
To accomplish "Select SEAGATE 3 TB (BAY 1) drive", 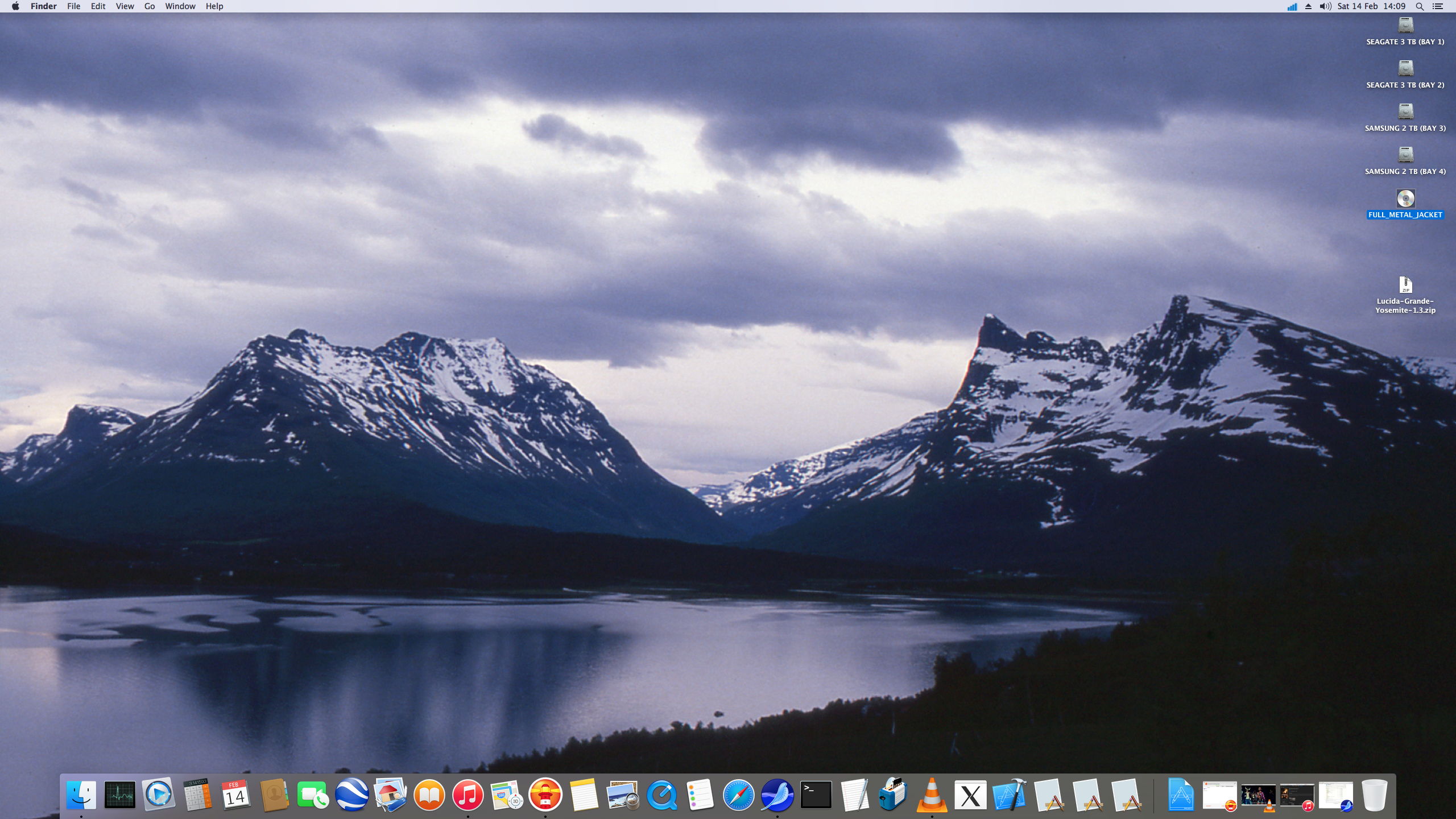I will pyautogui.click(x=1405, y=26).
